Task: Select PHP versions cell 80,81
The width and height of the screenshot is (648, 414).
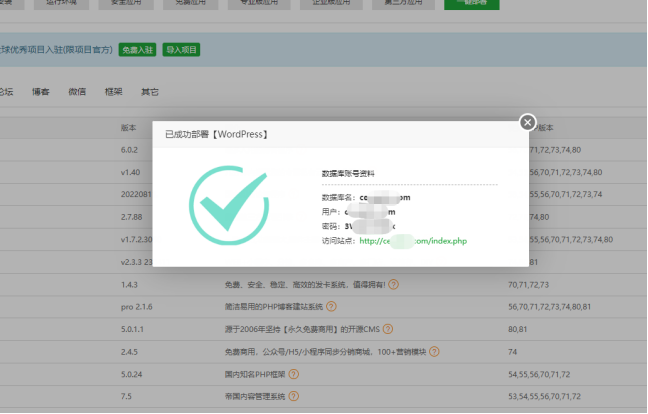Action: point(517,329)
